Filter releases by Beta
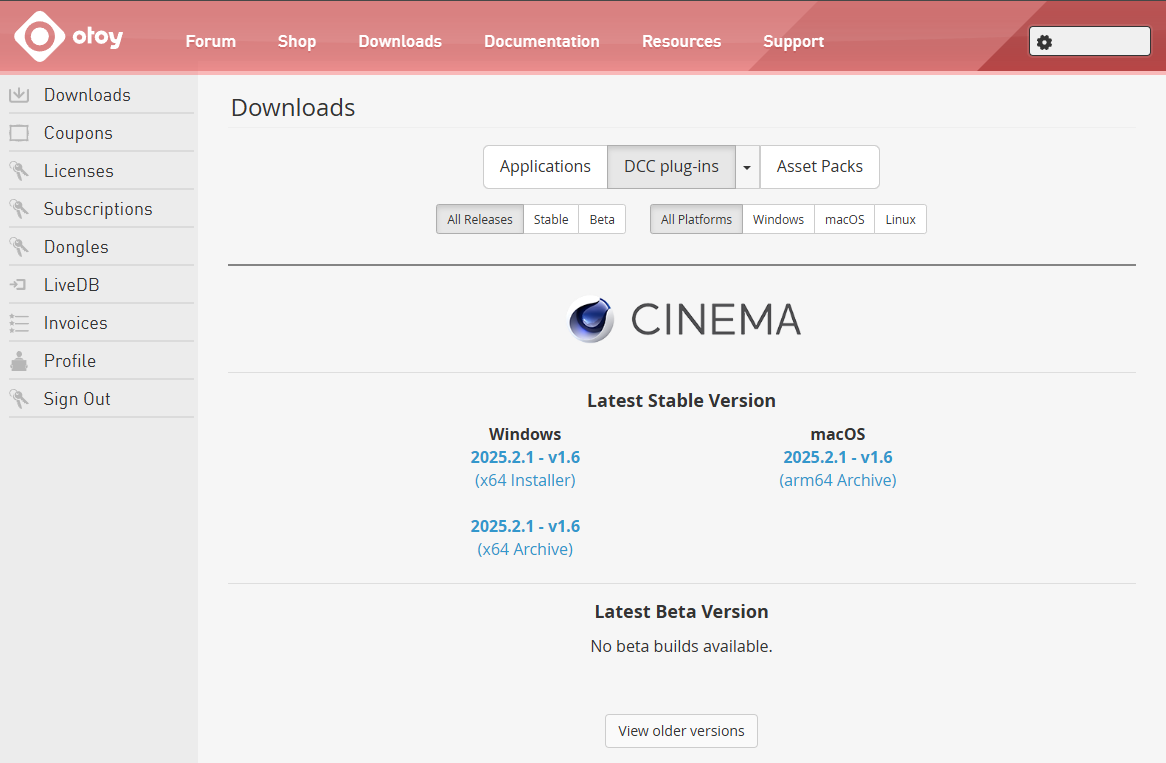This screenshot has height=763, width=1166. (602, 219)
